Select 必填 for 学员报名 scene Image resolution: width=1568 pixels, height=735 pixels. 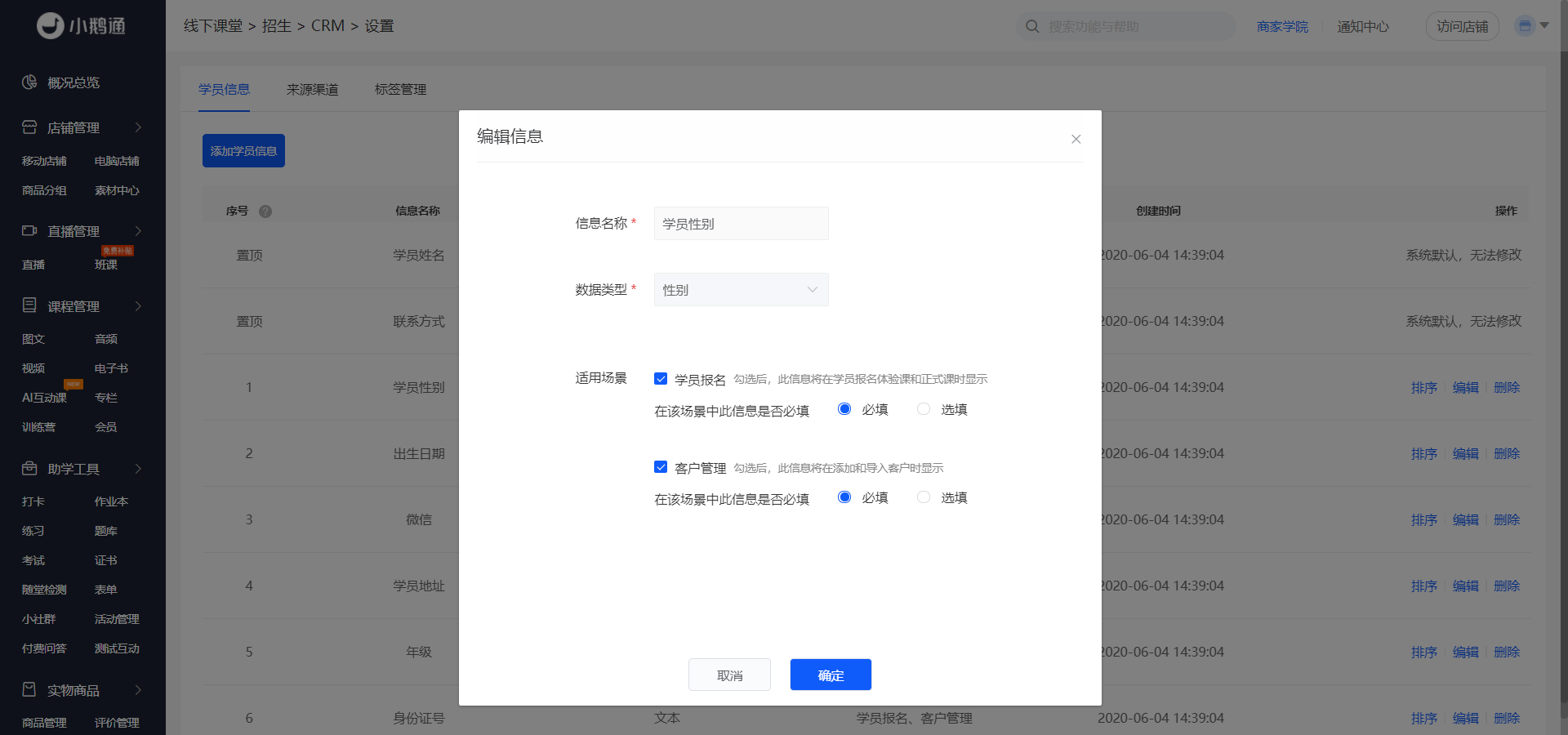844,409
